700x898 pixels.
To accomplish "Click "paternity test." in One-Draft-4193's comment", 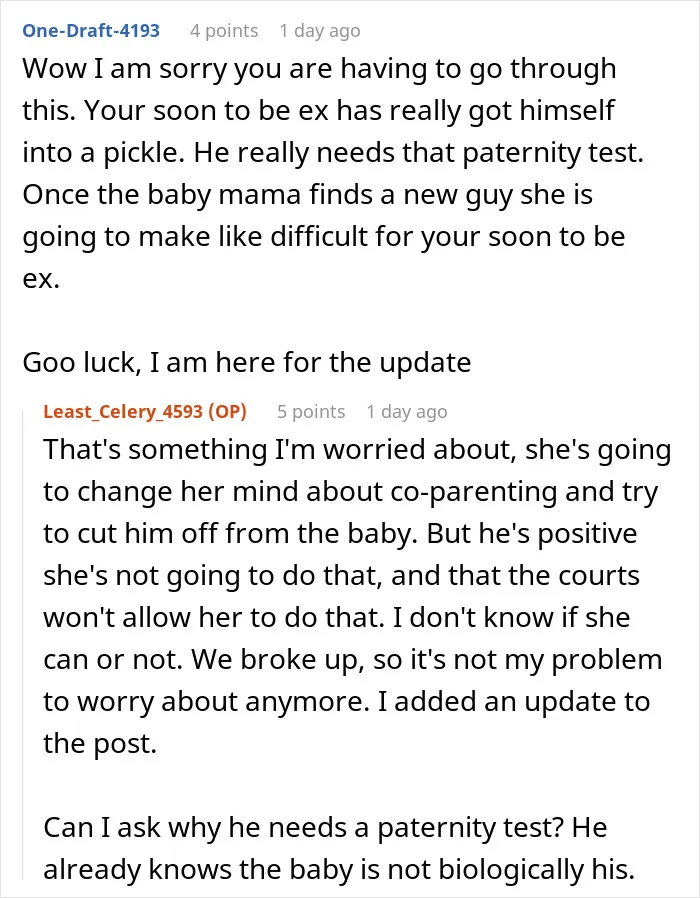I will [x=553, y=153].
